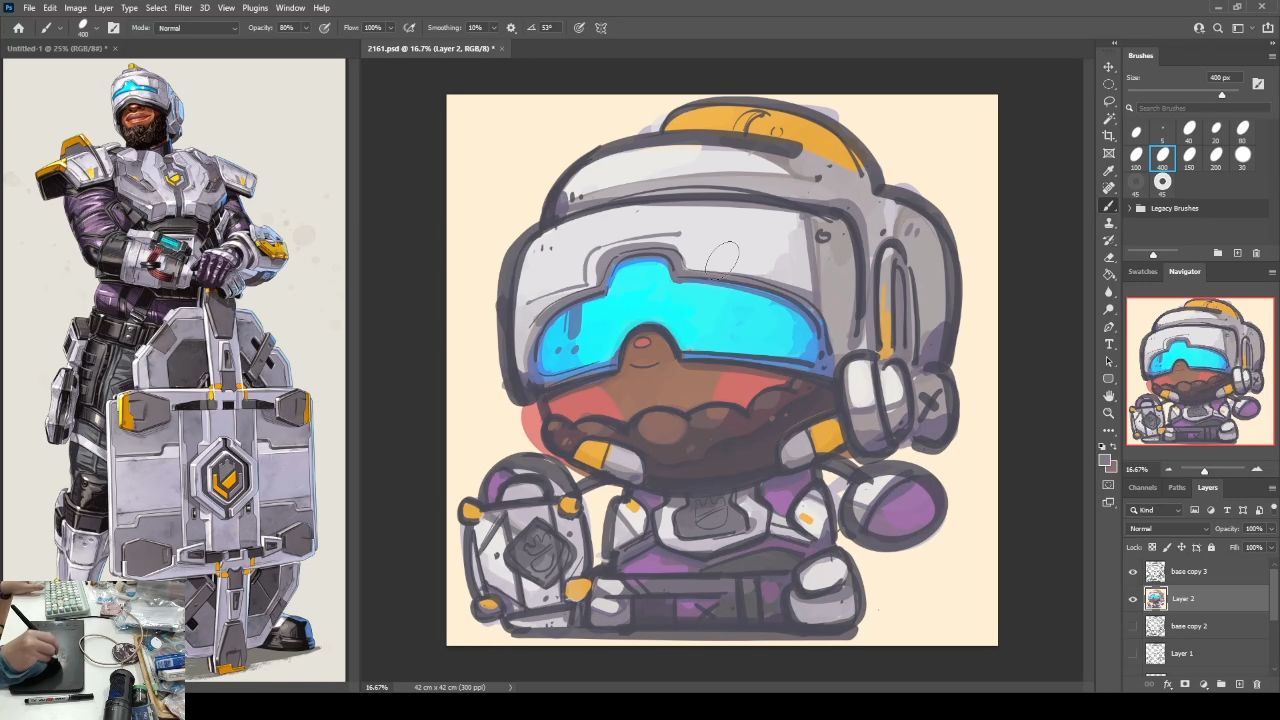This screenshot has width=1280, height=720.
Task: Add a layer mask
Action: (x=1185, y=685)
